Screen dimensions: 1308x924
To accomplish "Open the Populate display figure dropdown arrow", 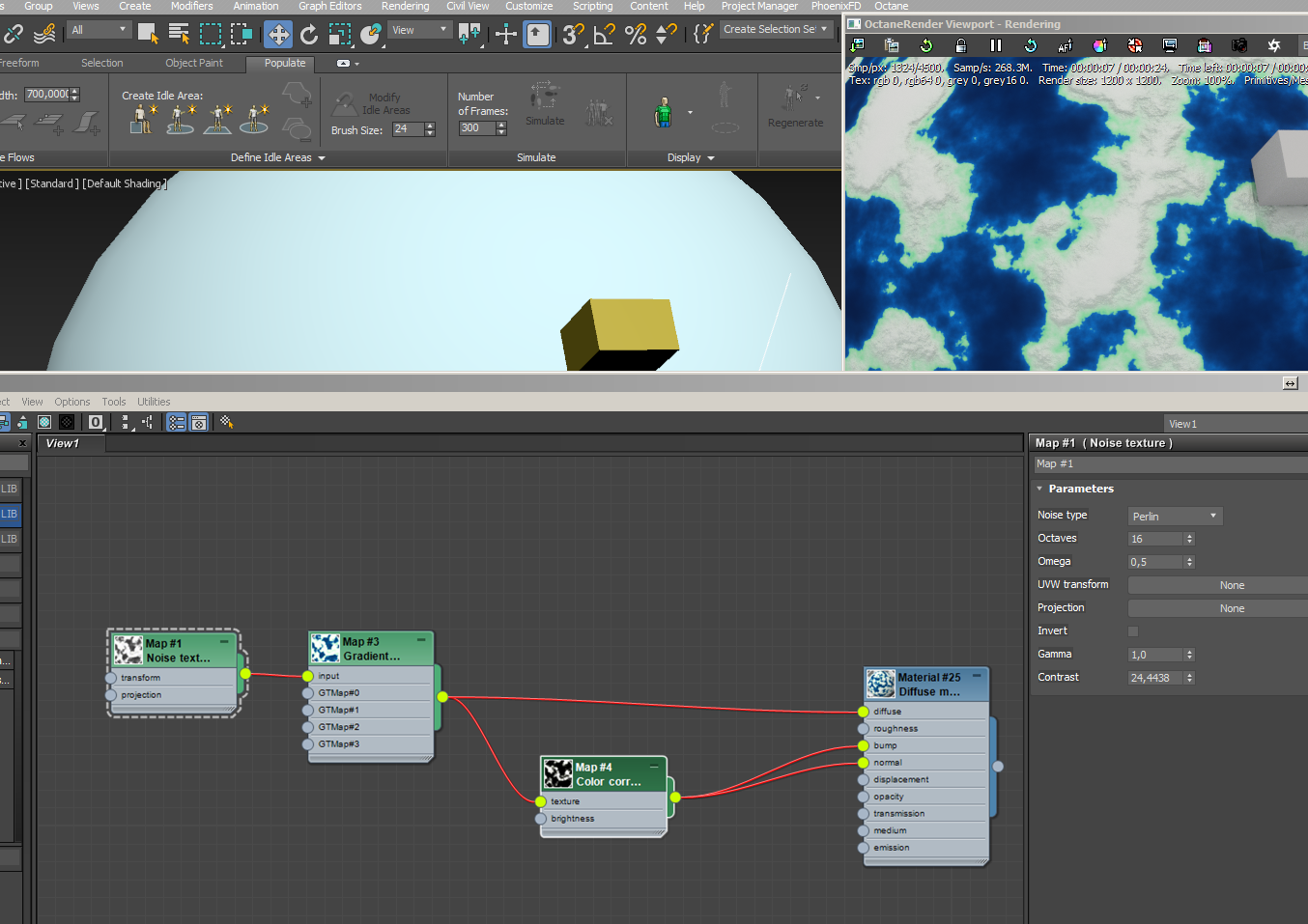I will 690,113.
